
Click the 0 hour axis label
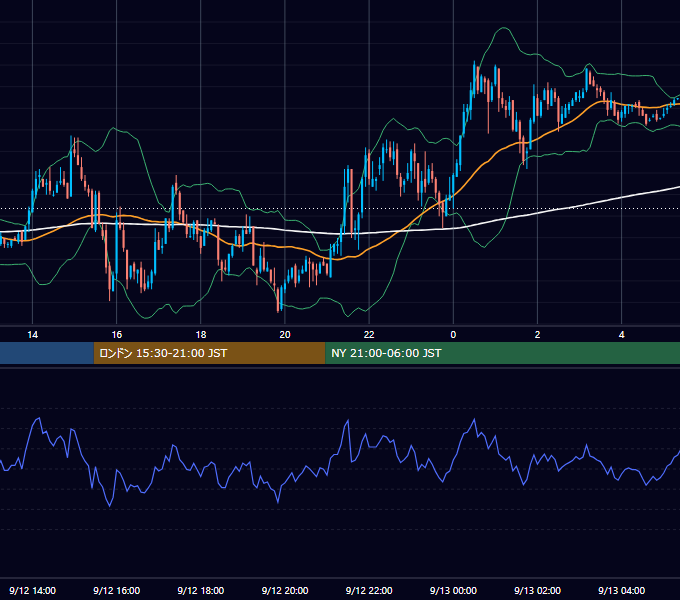coord(453,335)
